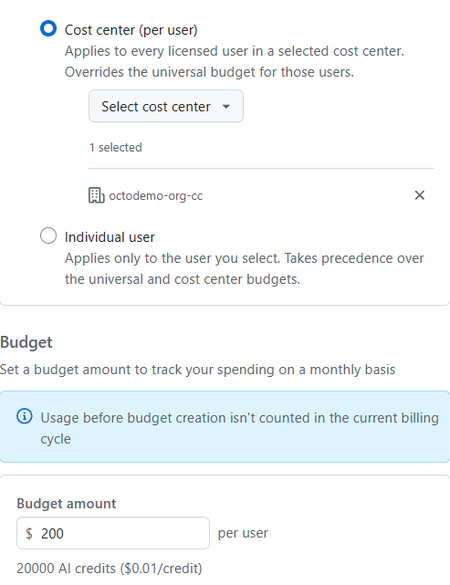The image size is (450, 585).
Task: Select the Individual user radio option
Action: tap(48, 236)
